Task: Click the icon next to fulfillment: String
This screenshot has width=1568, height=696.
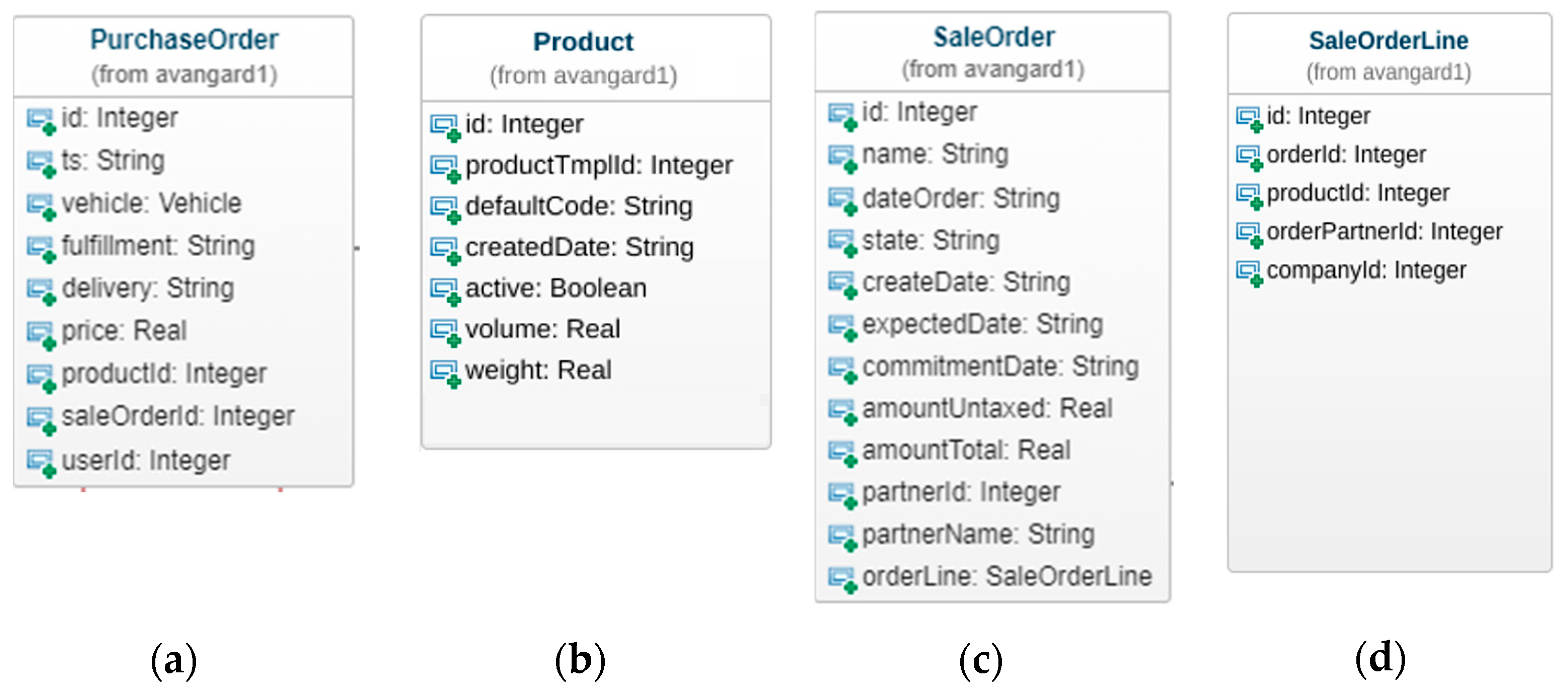Action: (41, 248)
